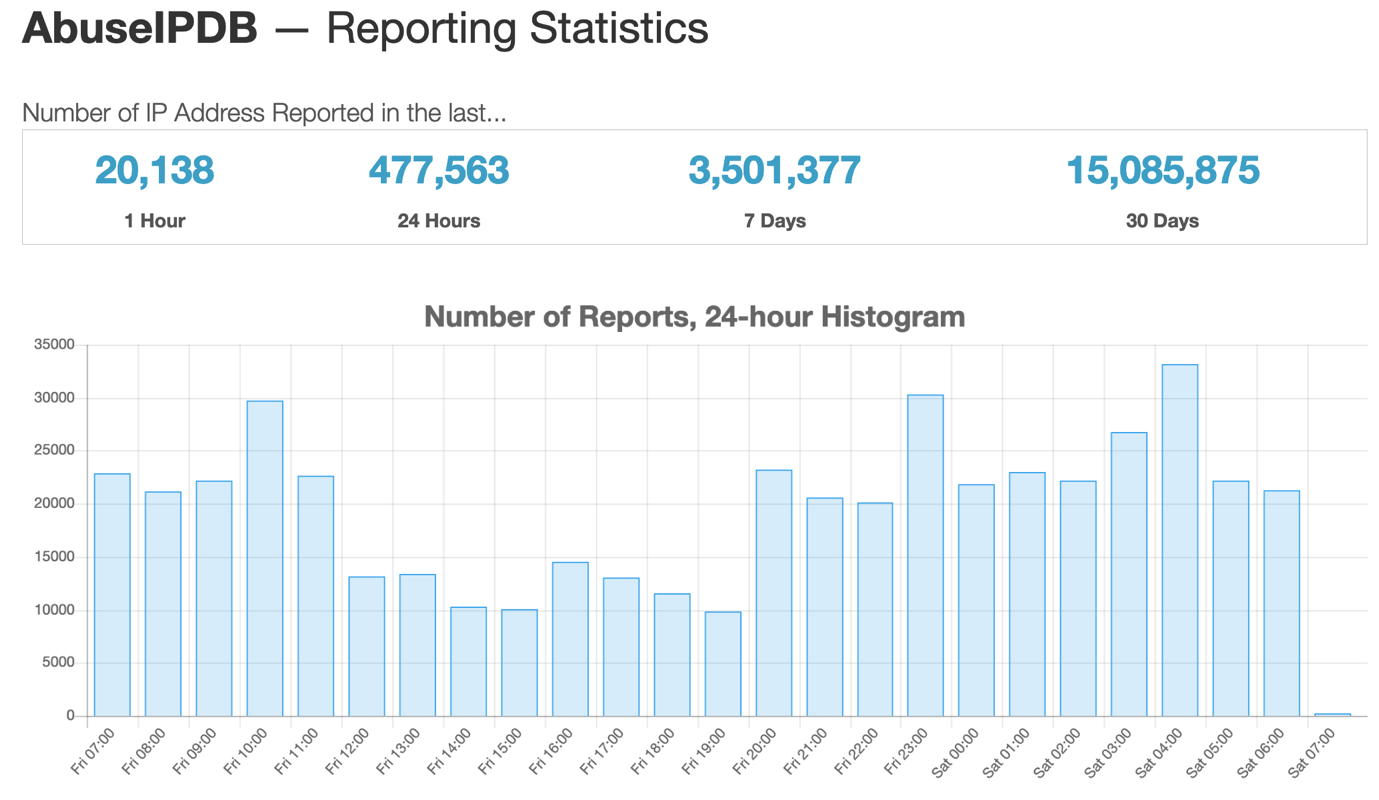Click the '7 Days' label
Screen dimensions: 1379x800
coord(775,221)
